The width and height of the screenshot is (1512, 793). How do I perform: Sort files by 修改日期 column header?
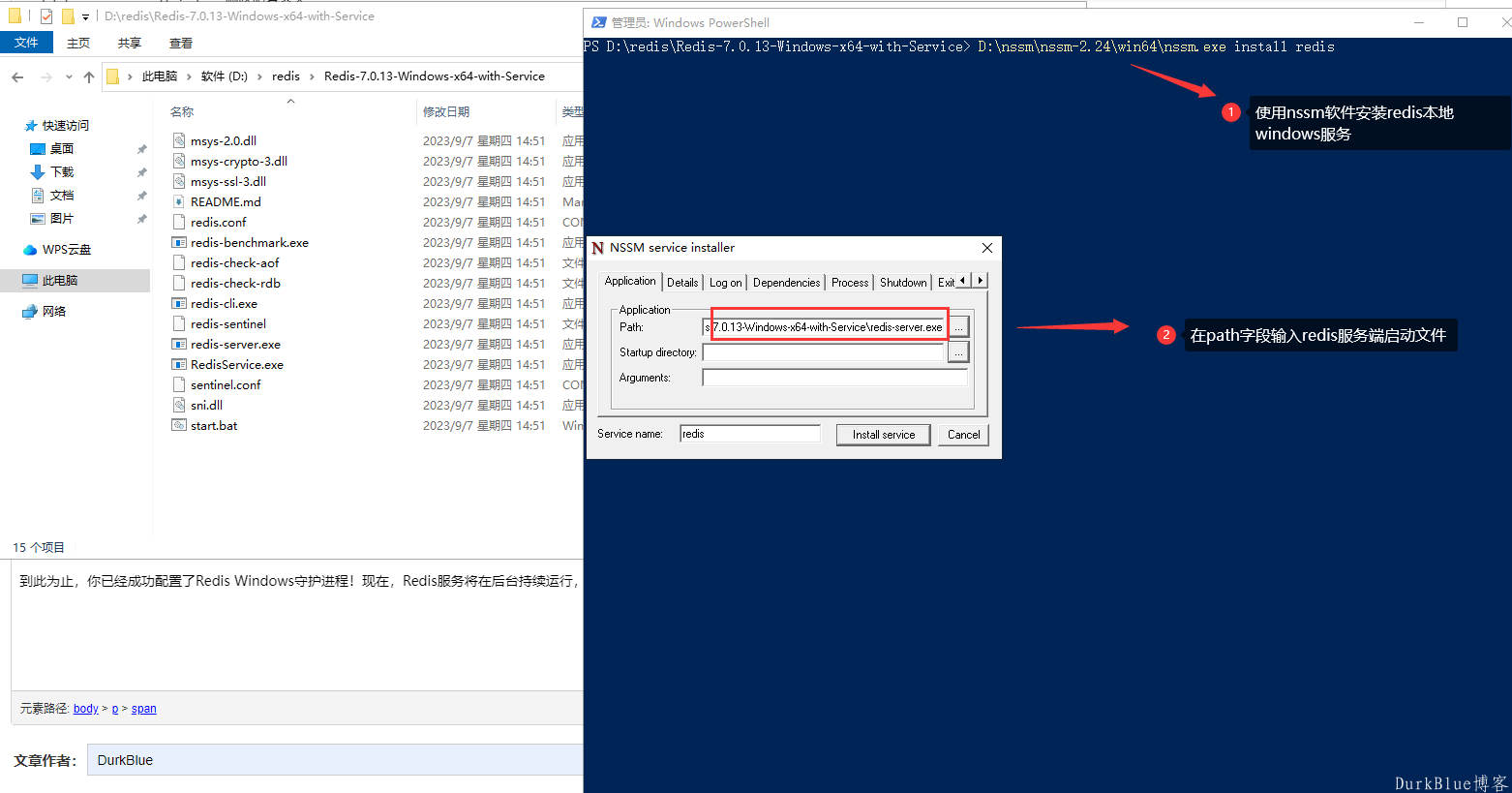[x=446, y=112]
